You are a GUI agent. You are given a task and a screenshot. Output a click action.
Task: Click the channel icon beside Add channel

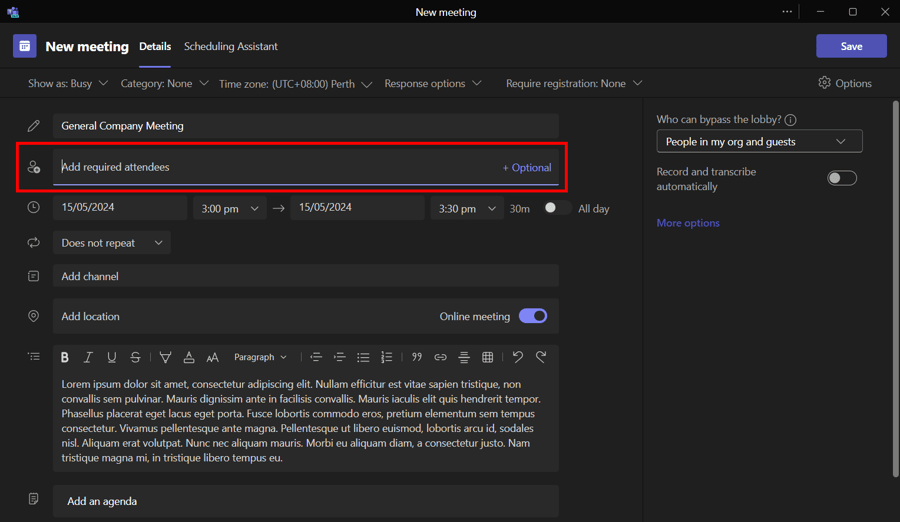[x=33, y=276]
